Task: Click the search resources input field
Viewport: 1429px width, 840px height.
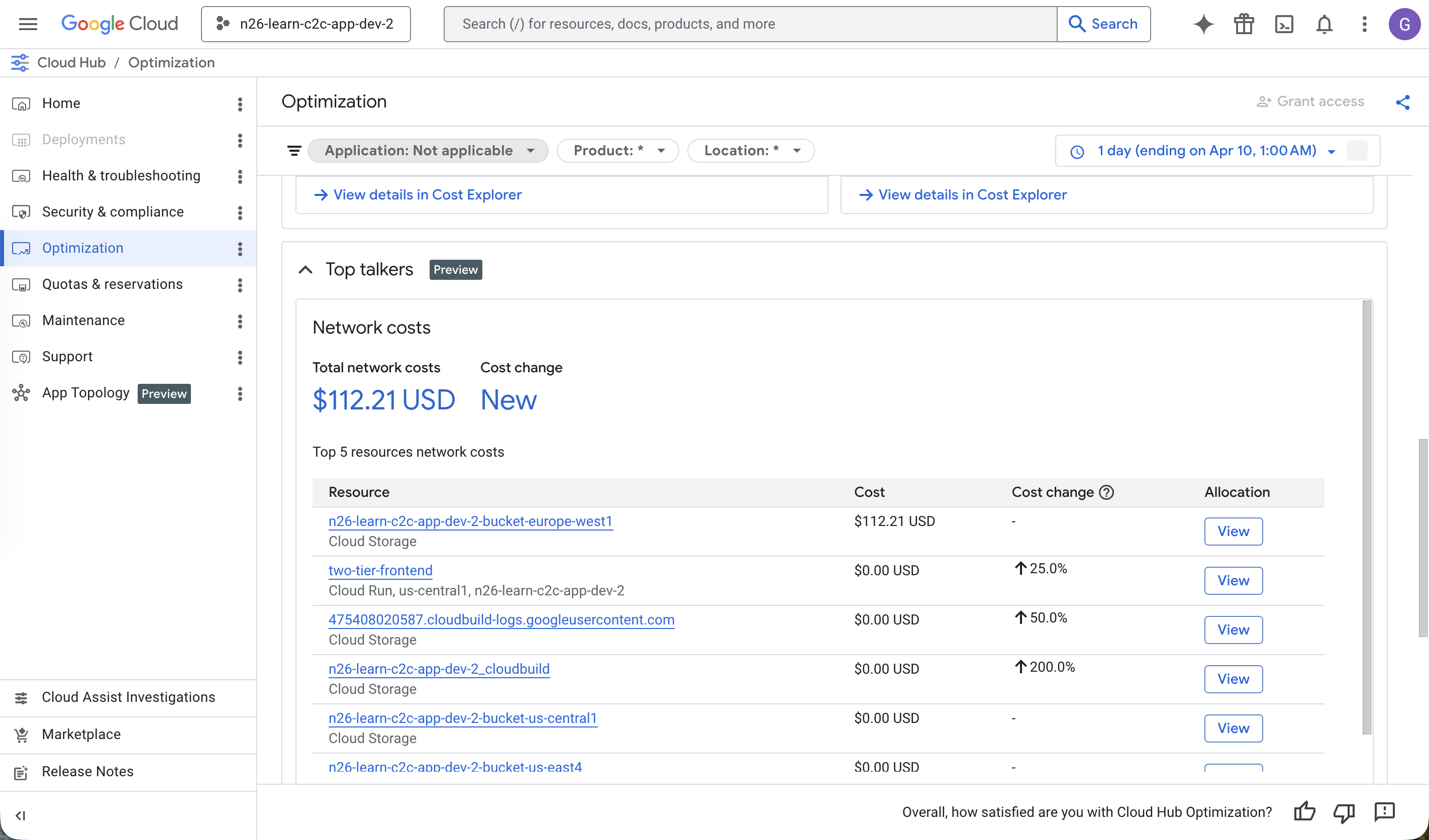Action: 749,24
